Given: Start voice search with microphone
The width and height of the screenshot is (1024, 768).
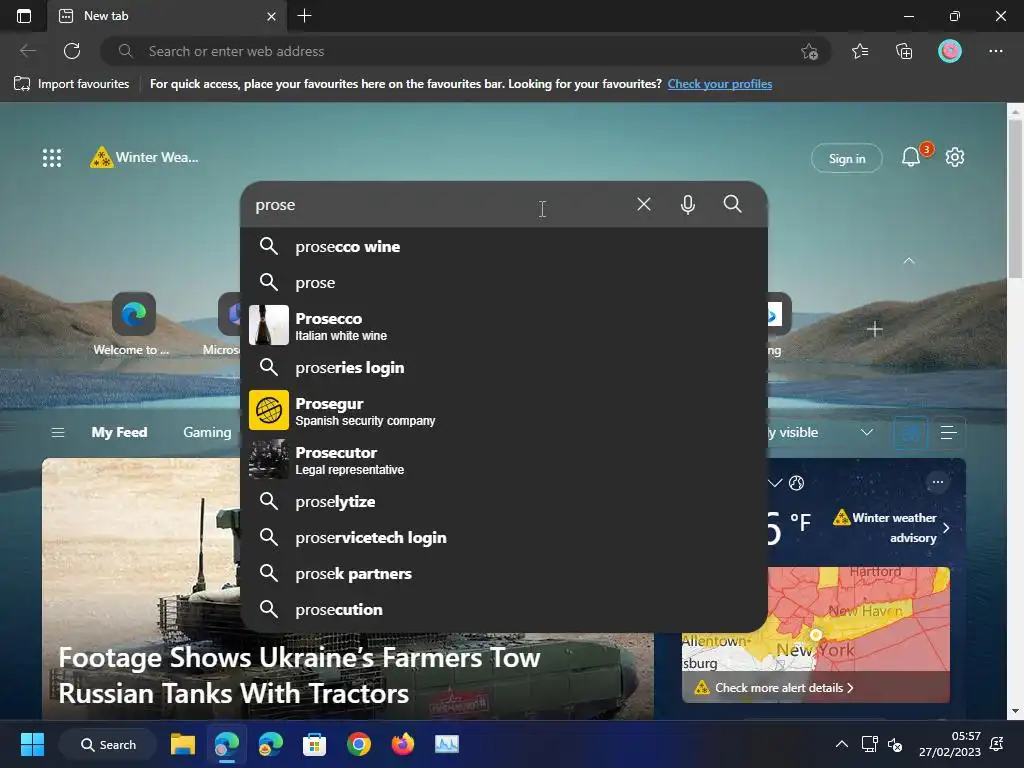Looking at the screenshot, I should [x=687, y=204].
